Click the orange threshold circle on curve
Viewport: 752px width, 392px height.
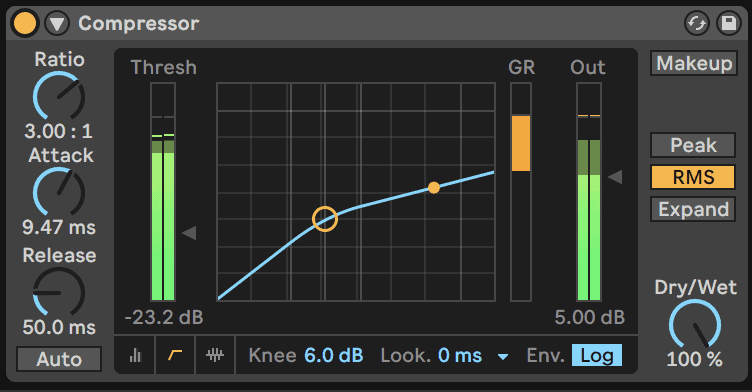tap(325, 219)
